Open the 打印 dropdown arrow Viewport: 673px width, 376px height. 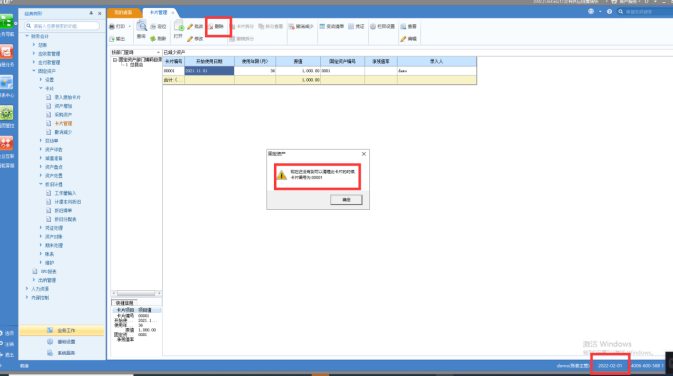(x=130, y=27)
